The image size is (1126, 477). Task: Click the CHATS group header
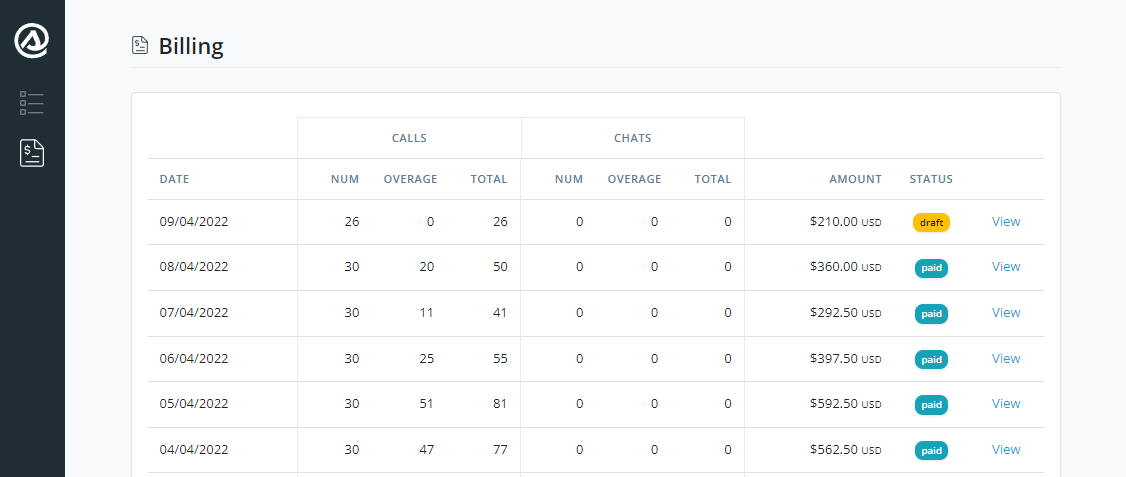pos(633,138)
